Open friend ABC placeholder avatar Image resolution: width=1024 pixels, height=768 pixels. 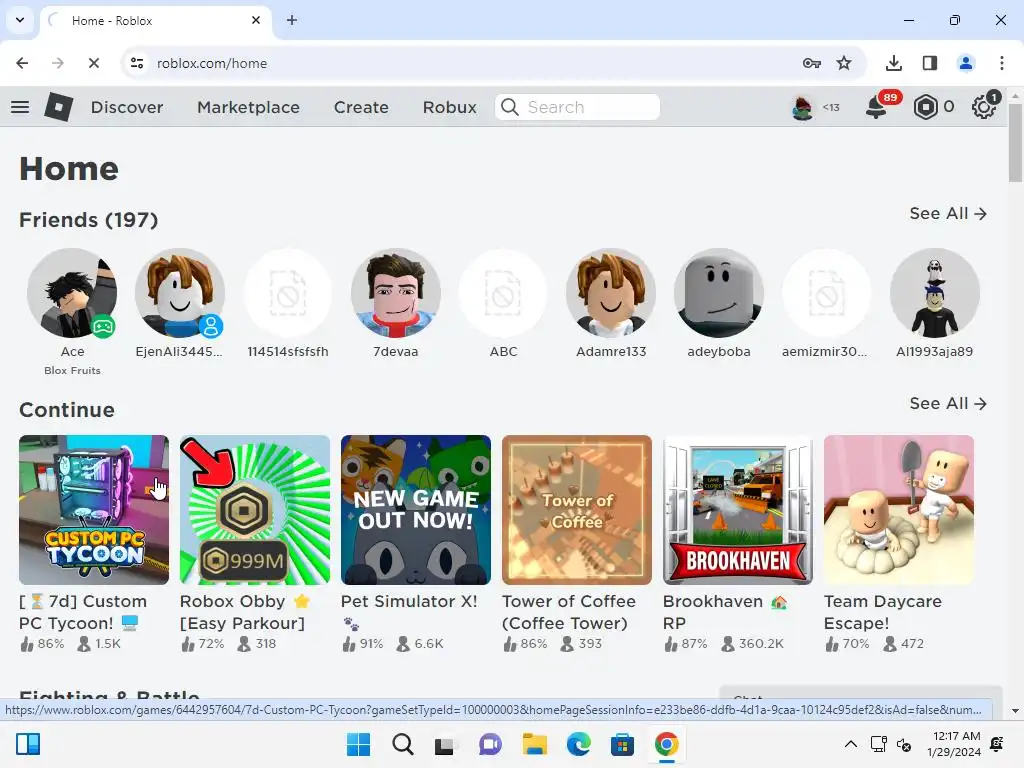point(504,293)
